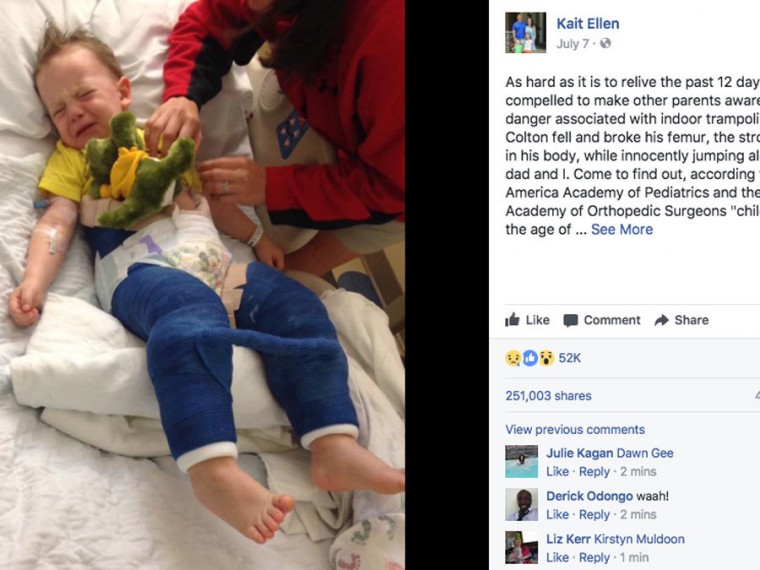The width and height of the screenshot is (760, 570).
Task: Open Kait Ellen's profile name link
Action: (x=587, y=23)
